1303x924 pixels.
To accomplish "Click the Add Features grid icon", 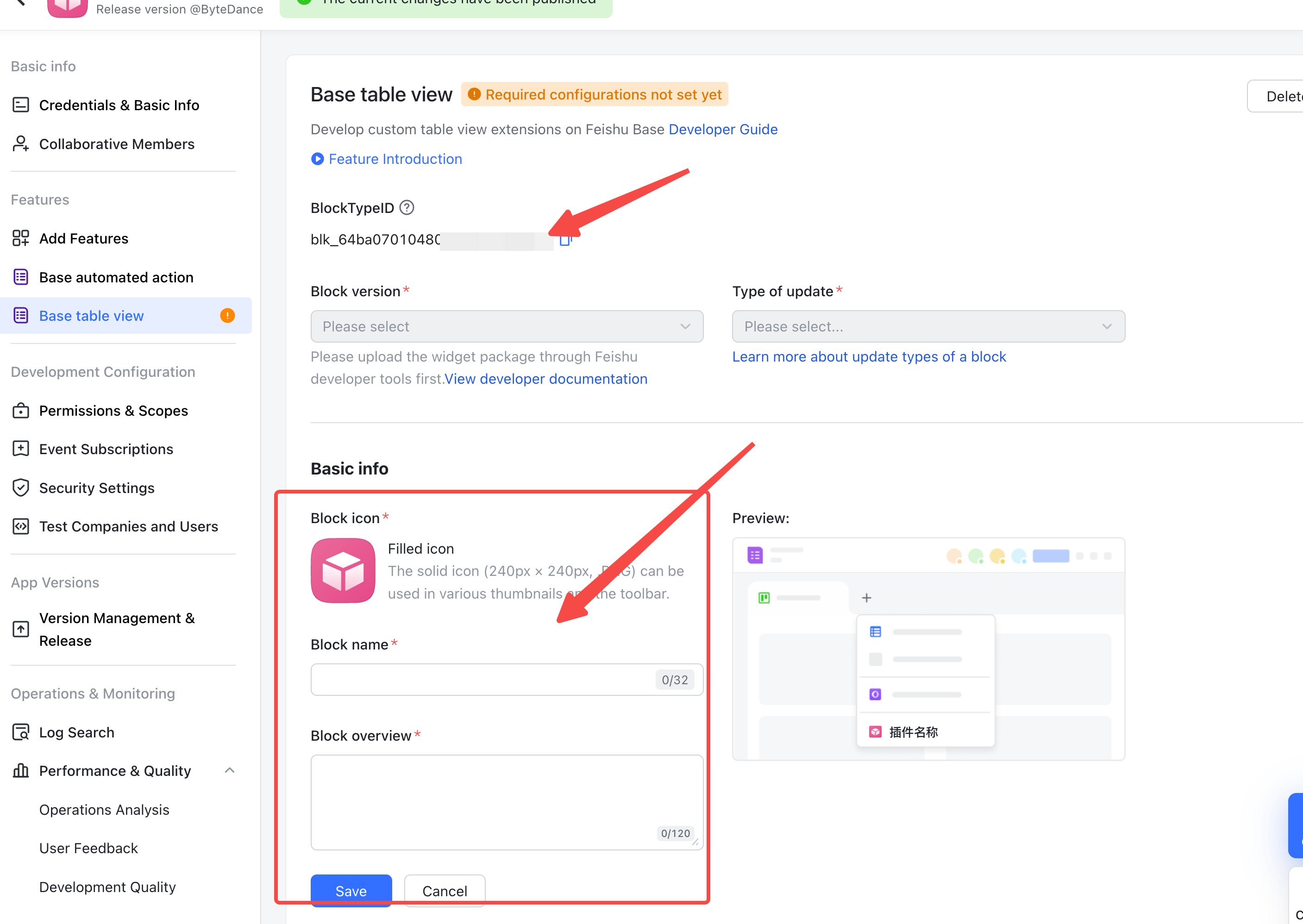I will pyautogui.click(x=21, y=238).
